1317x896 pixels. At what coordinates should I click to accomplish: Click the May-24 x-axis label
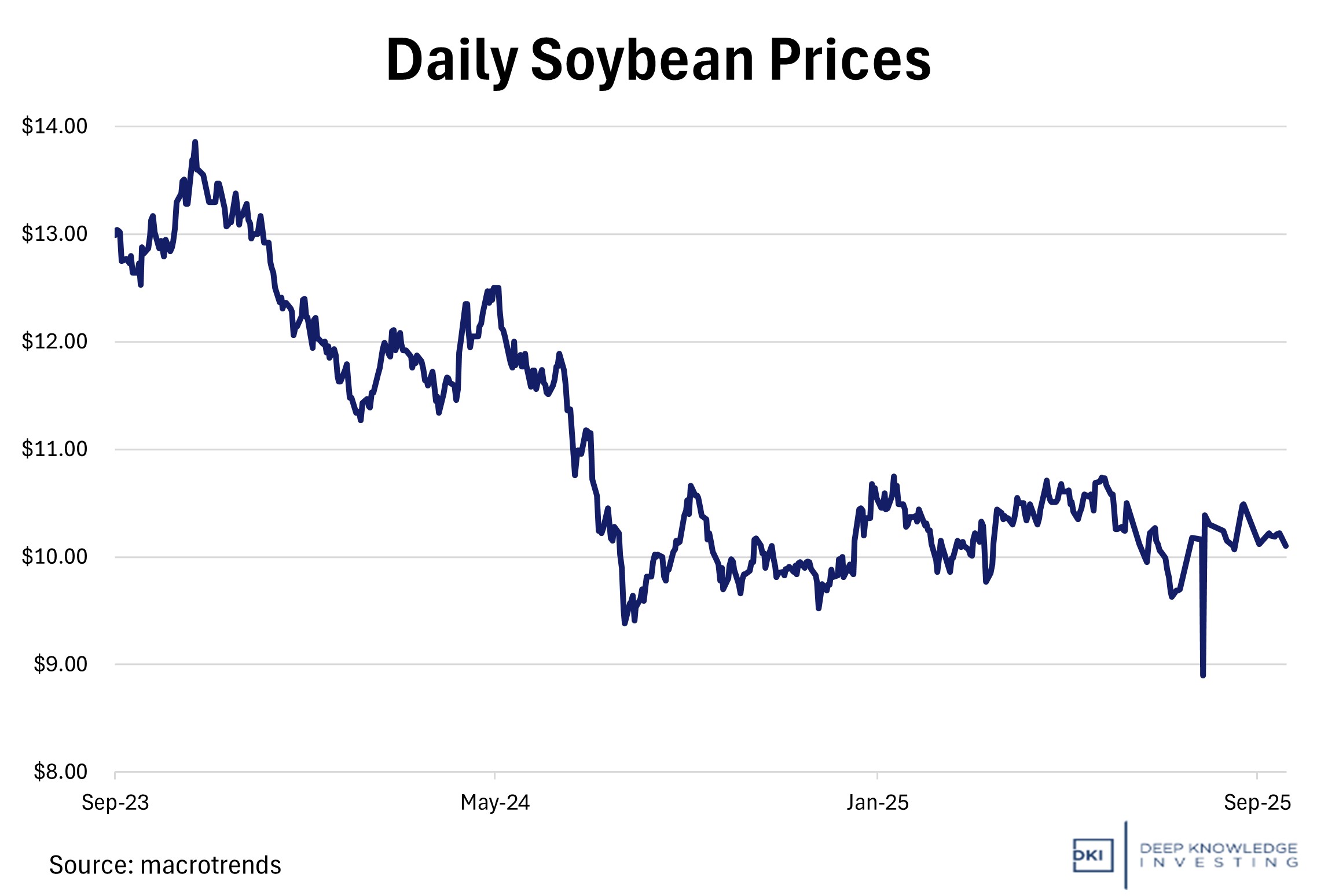(495, 802)
